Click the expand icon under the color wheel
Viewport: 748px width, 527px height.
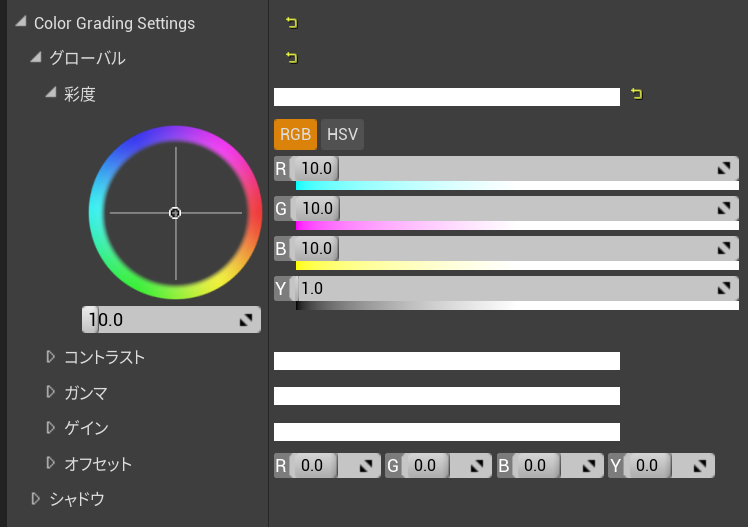(246, 320)
